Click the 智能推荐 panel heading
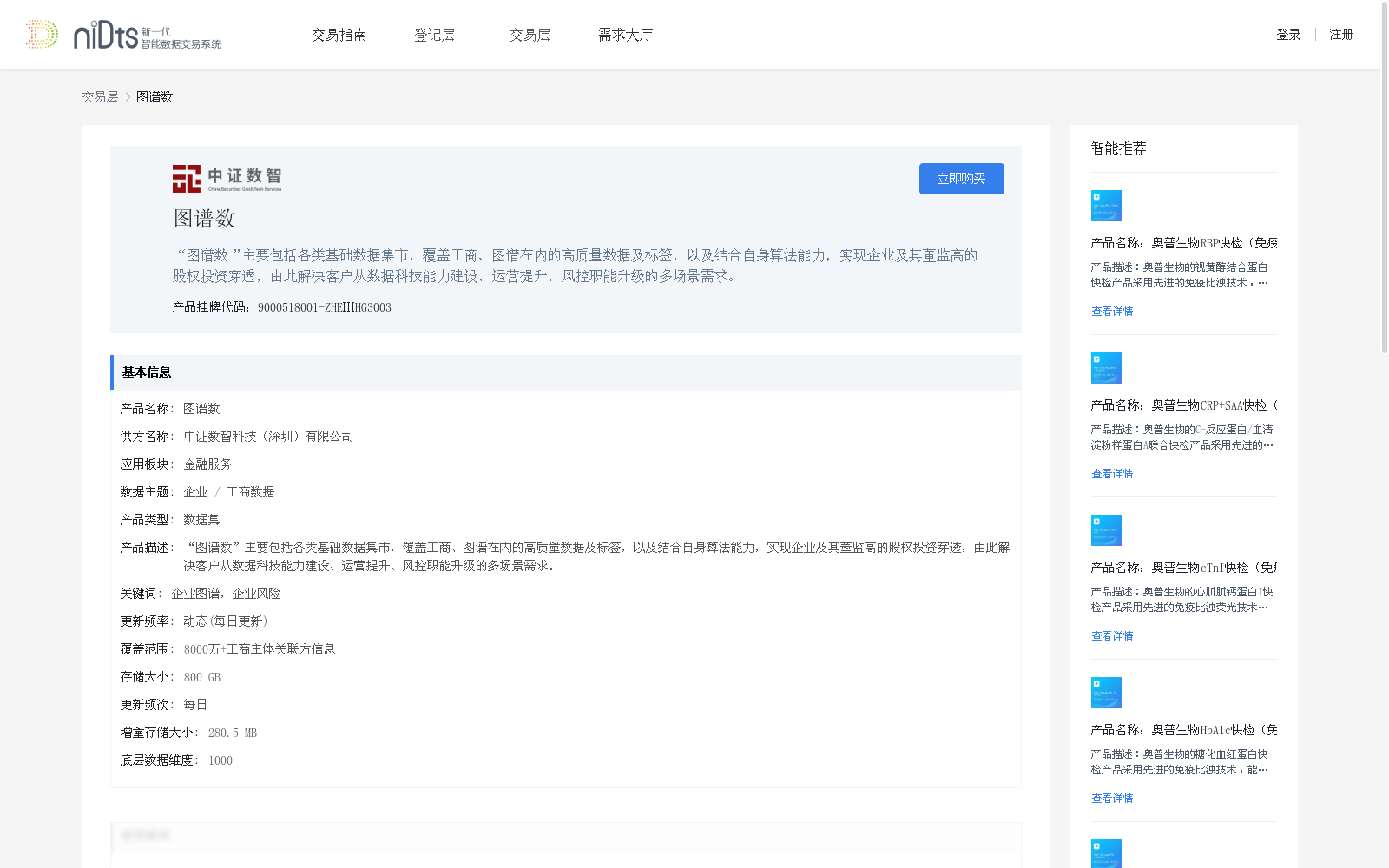1389x868 pixels. tap(1119, 148)
